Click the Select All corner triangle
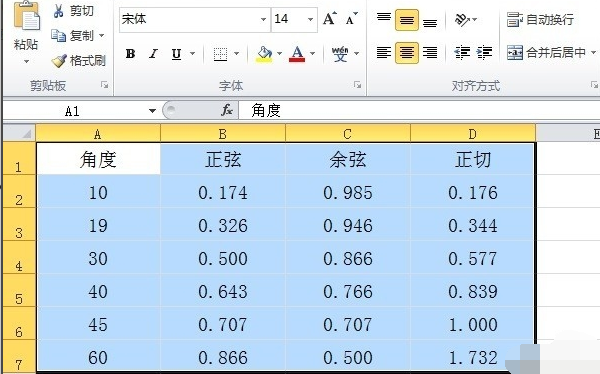Viewport: 600px width, 374px height. pos(20,133)
